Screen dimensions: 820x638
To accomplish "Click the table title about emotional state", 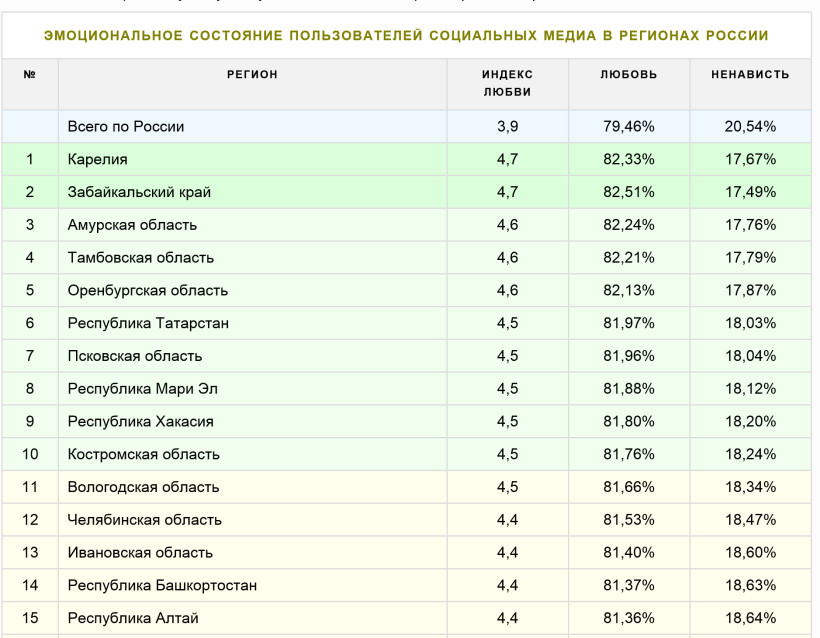I will coord(406,36).
